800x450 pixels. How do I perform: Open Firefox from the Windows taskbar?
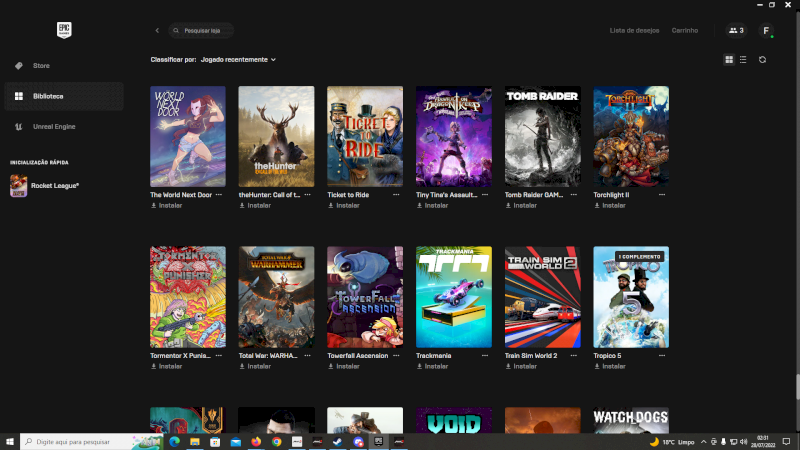(256, 441)
